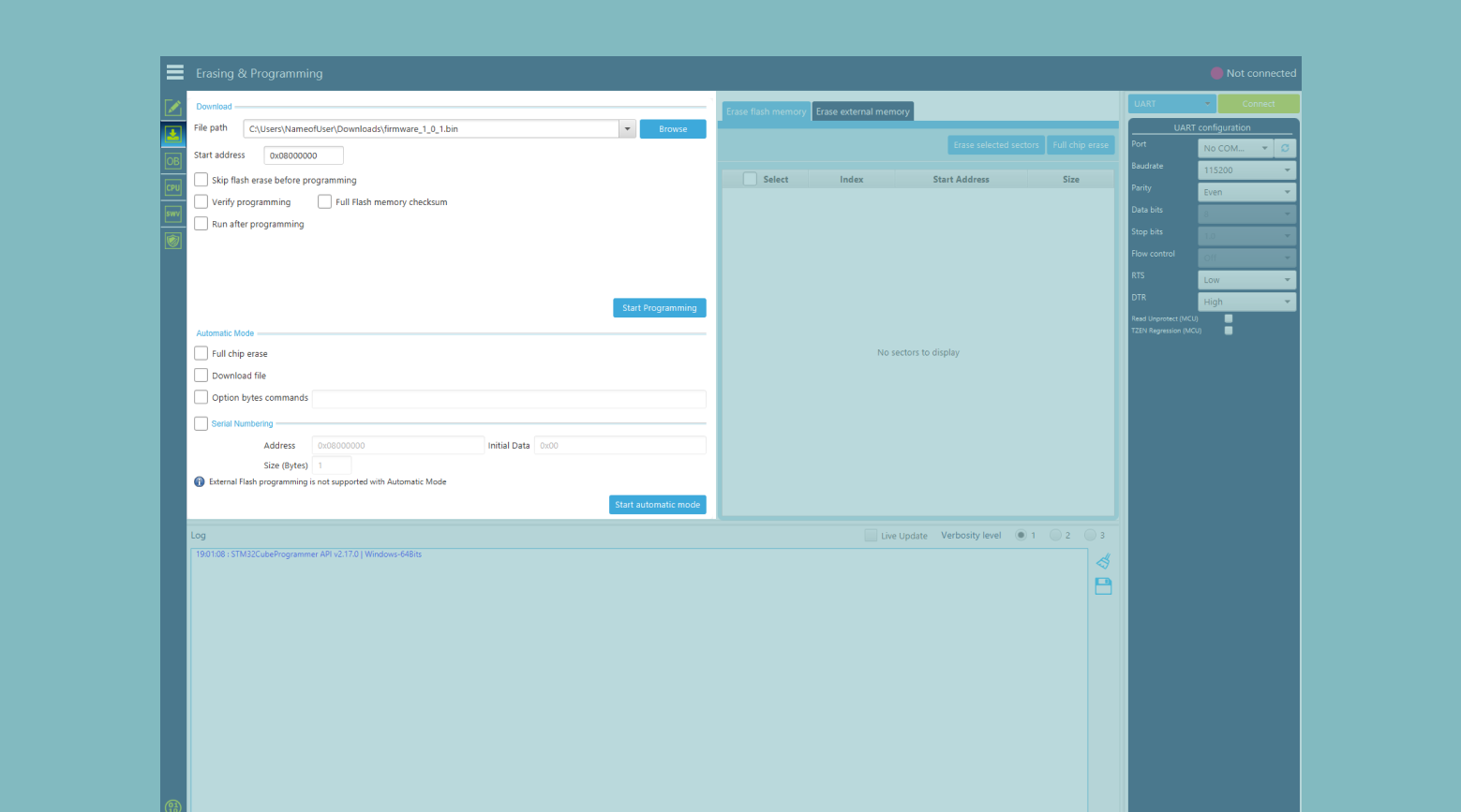Enable the Download file checkbox
This screenshot has width=1461, height=812.
[x=201, y=376]
